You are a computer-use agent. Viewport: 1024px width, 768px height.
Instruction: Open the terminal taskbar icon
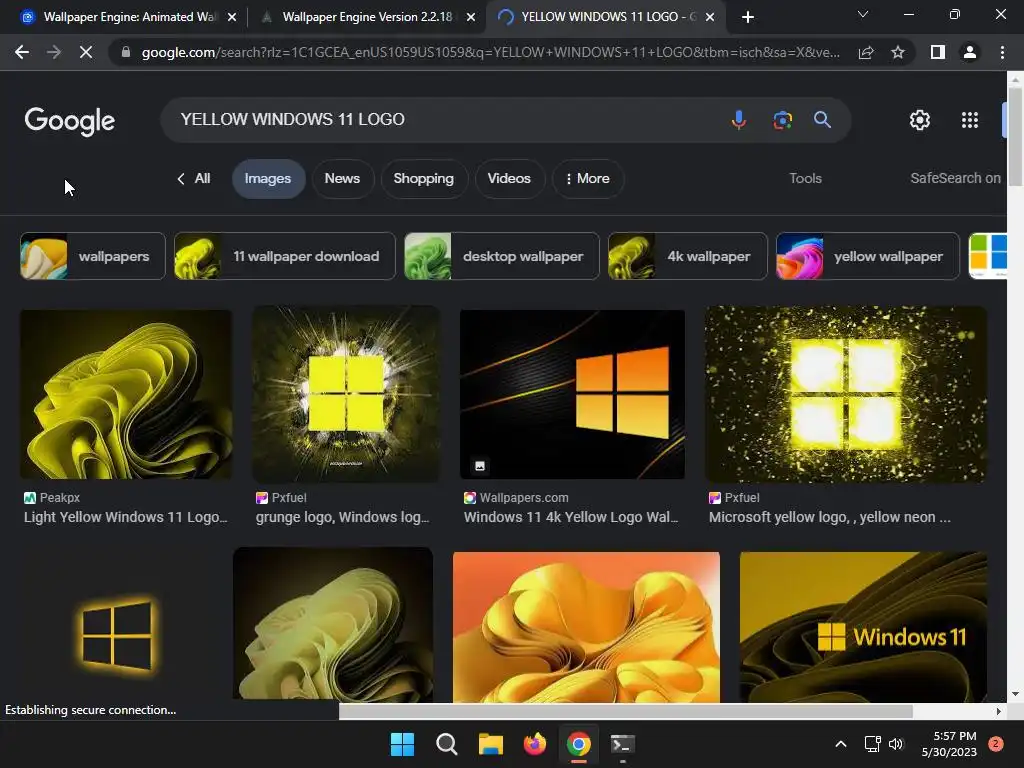pyautogui.click(x=622, y=744)
